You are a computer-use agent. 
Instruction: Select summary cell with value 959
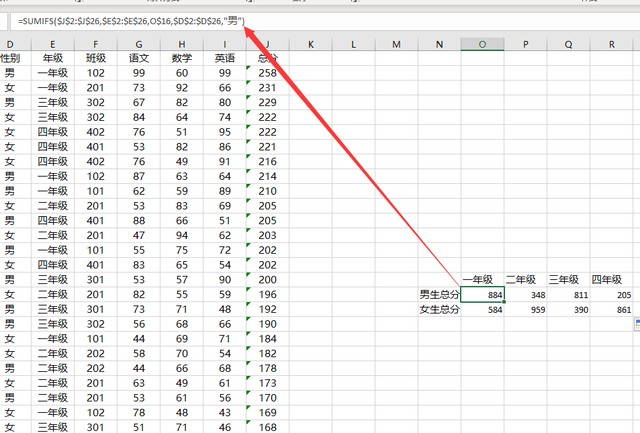click(x=525, y=309)
